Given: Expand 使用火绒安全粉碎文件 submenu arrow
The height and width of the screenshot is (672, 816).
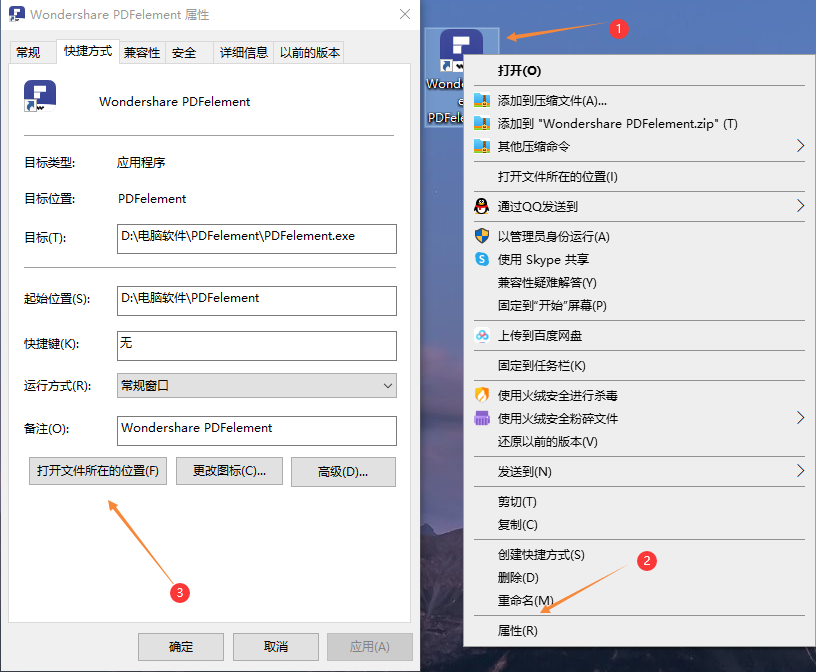Looking at the screenshot, I should [x=800, y=417].
